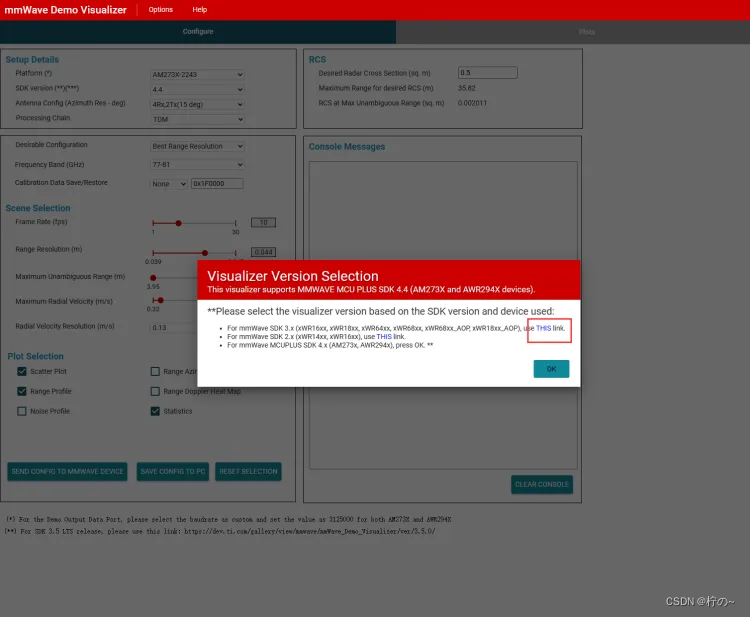Click the RCS value 0.002011
This screenshot has height=617, width=750.
click(x=472, y=103)
